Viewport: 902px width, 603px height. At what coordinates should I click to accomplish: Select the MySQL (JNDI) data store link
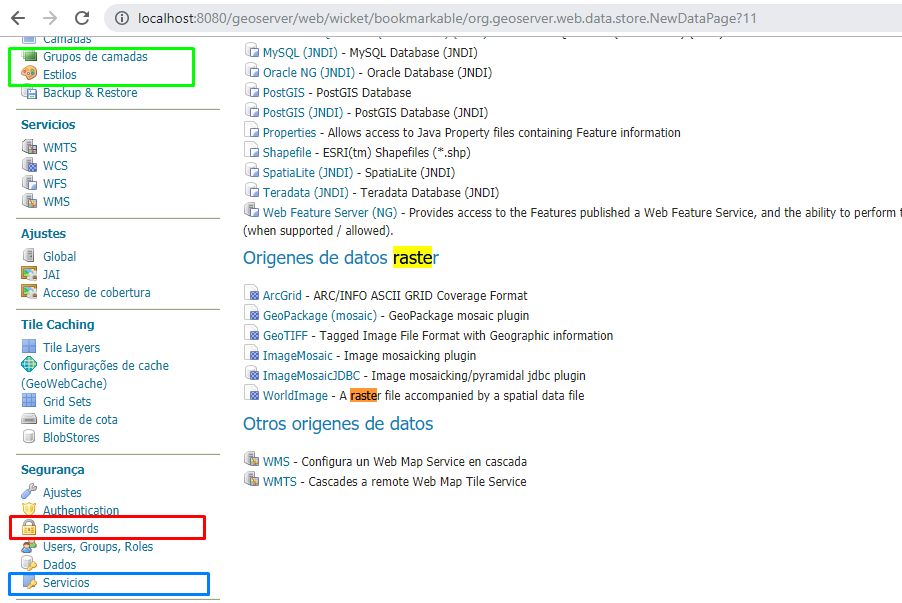(x=300, y=52)
